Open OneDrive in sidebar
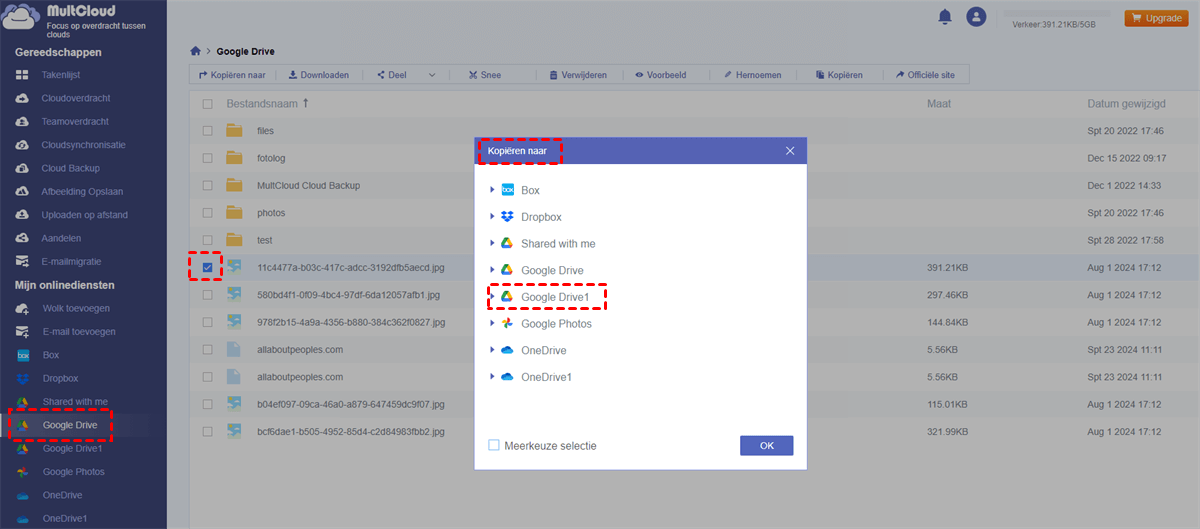1200x529 pixels. pyautogui.click(x=62, y=495)
